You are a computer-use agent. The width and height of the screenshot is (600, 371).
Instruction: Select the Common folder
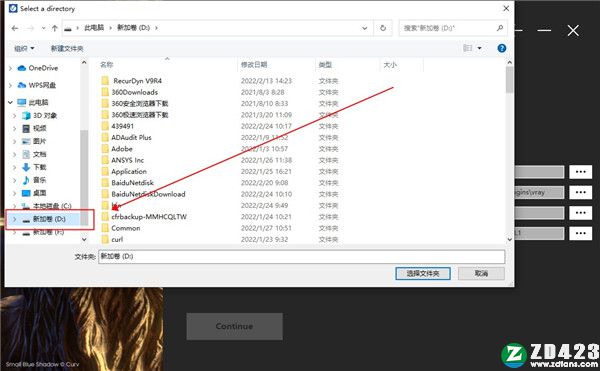click(x=126, y=228)
